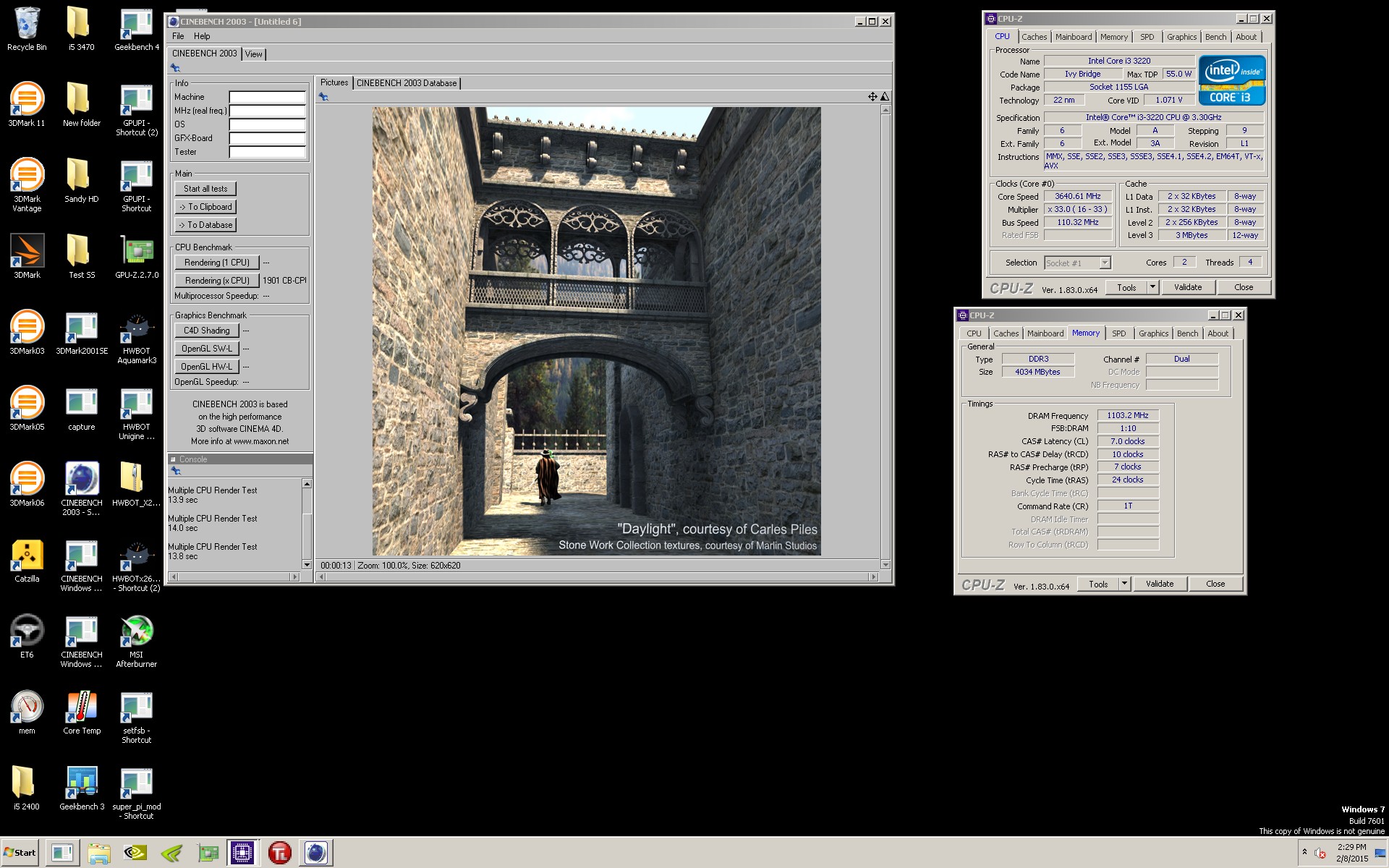Click the GFX-Board input field
The image size is (1389, 868).
point(268,138)
